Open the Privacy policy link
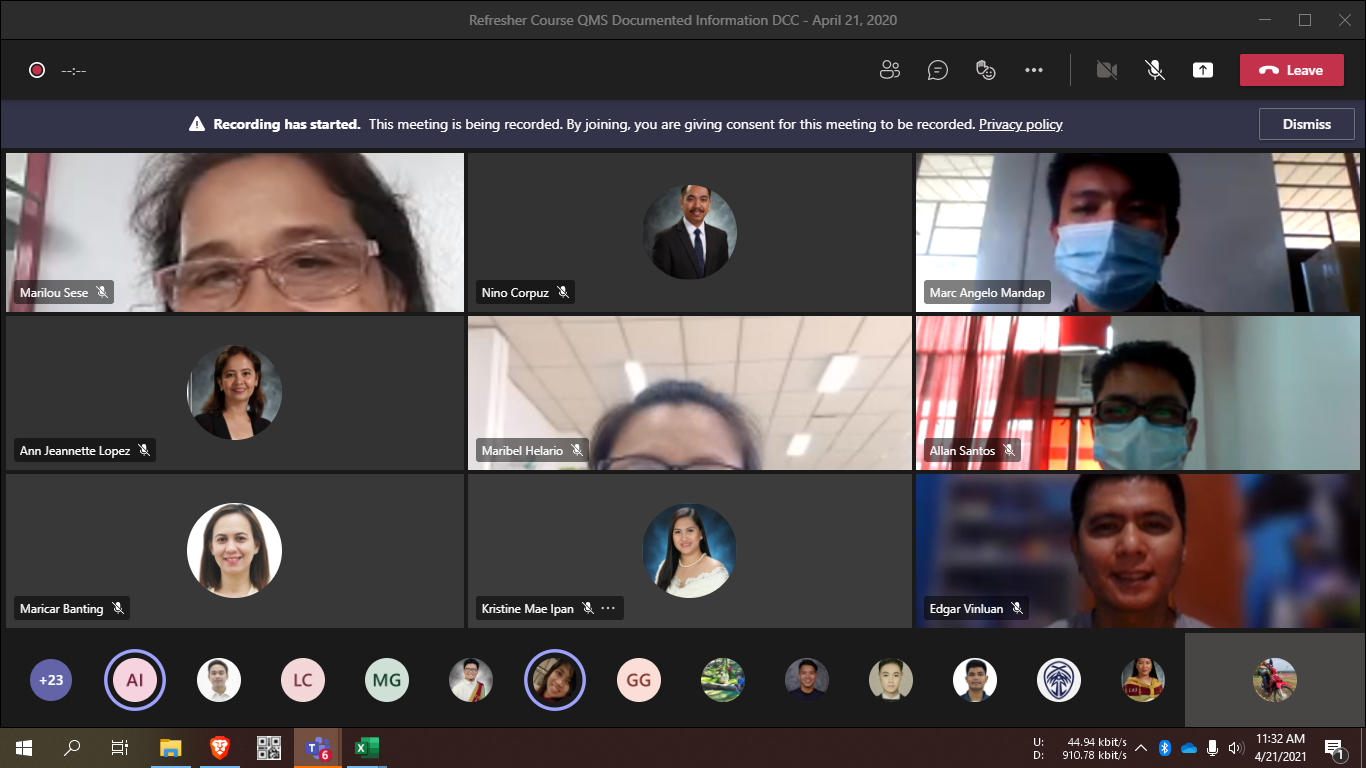 1020,124
